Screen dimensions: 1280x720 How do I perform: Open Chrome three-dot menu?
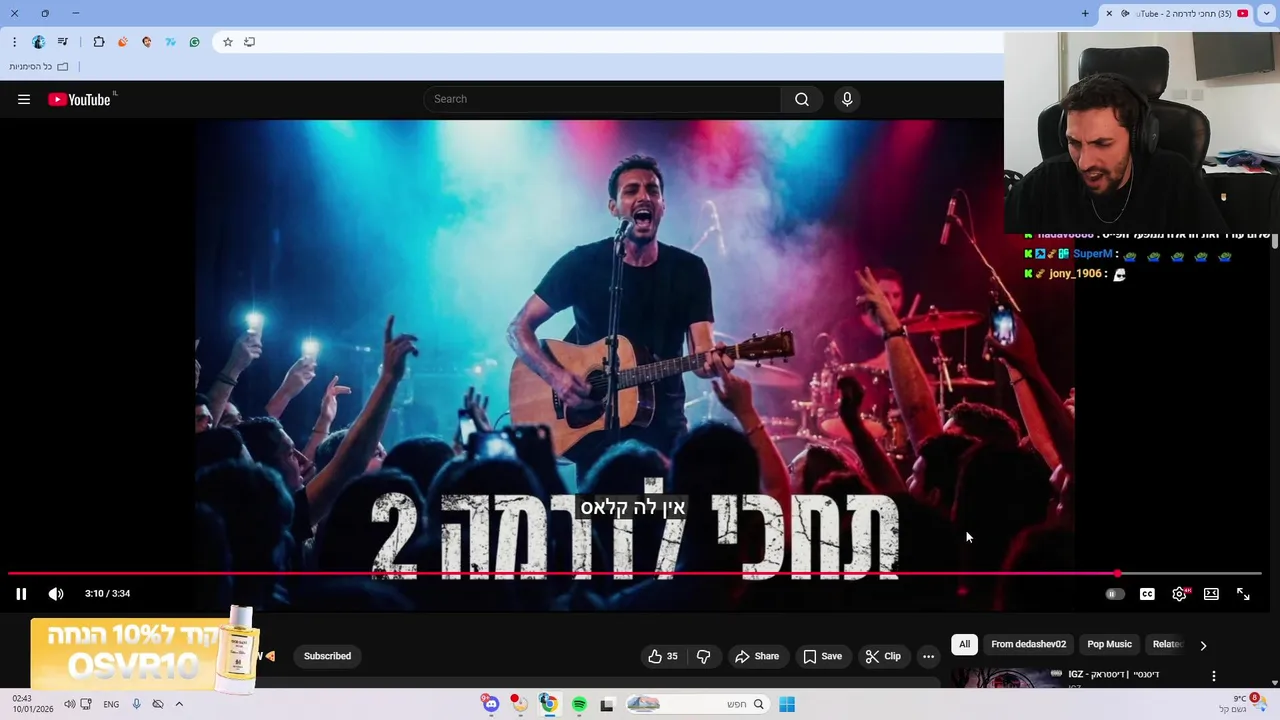click(14, 42)
